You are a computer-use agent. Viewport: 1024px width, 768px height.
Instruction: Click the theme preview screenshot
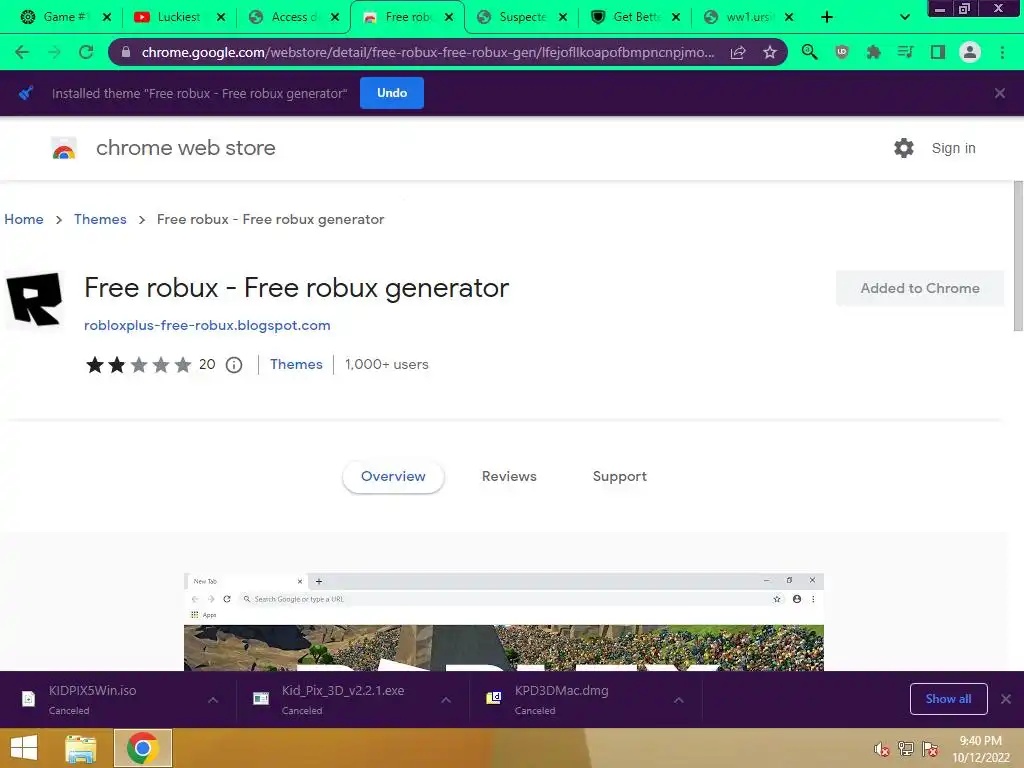504,622
